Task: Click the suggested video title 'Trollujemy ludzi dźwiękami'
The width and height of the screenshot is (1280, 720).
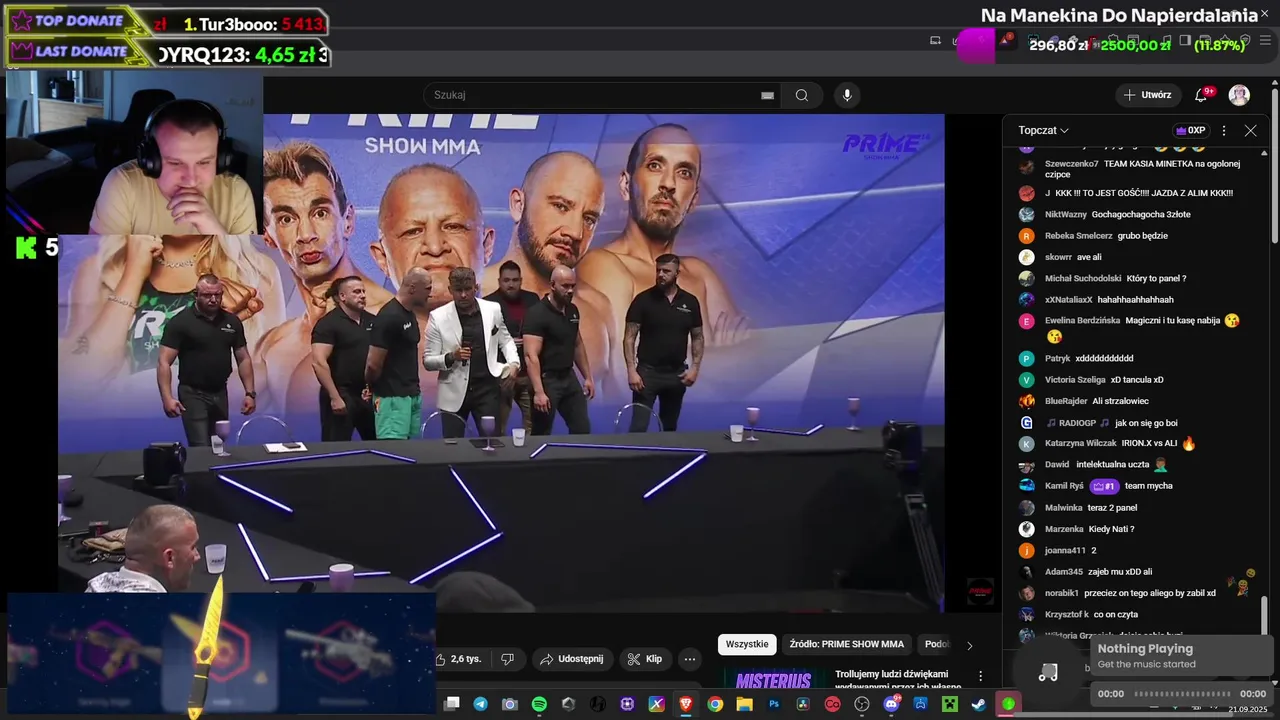Action: pos(892,674)
